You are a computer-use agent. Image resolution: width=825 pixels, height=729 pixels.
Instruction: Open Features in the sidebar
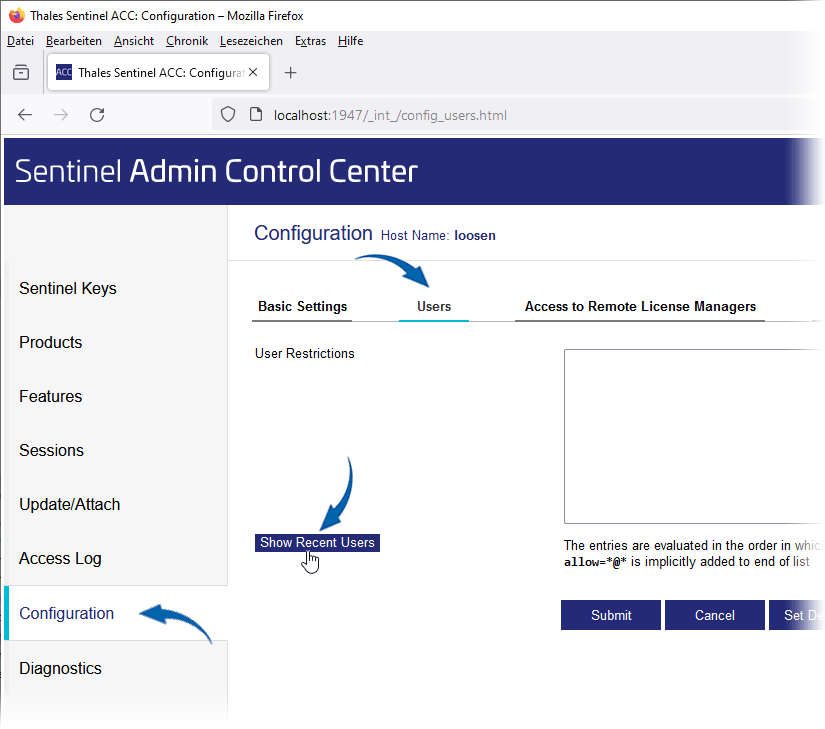point(51,396)
